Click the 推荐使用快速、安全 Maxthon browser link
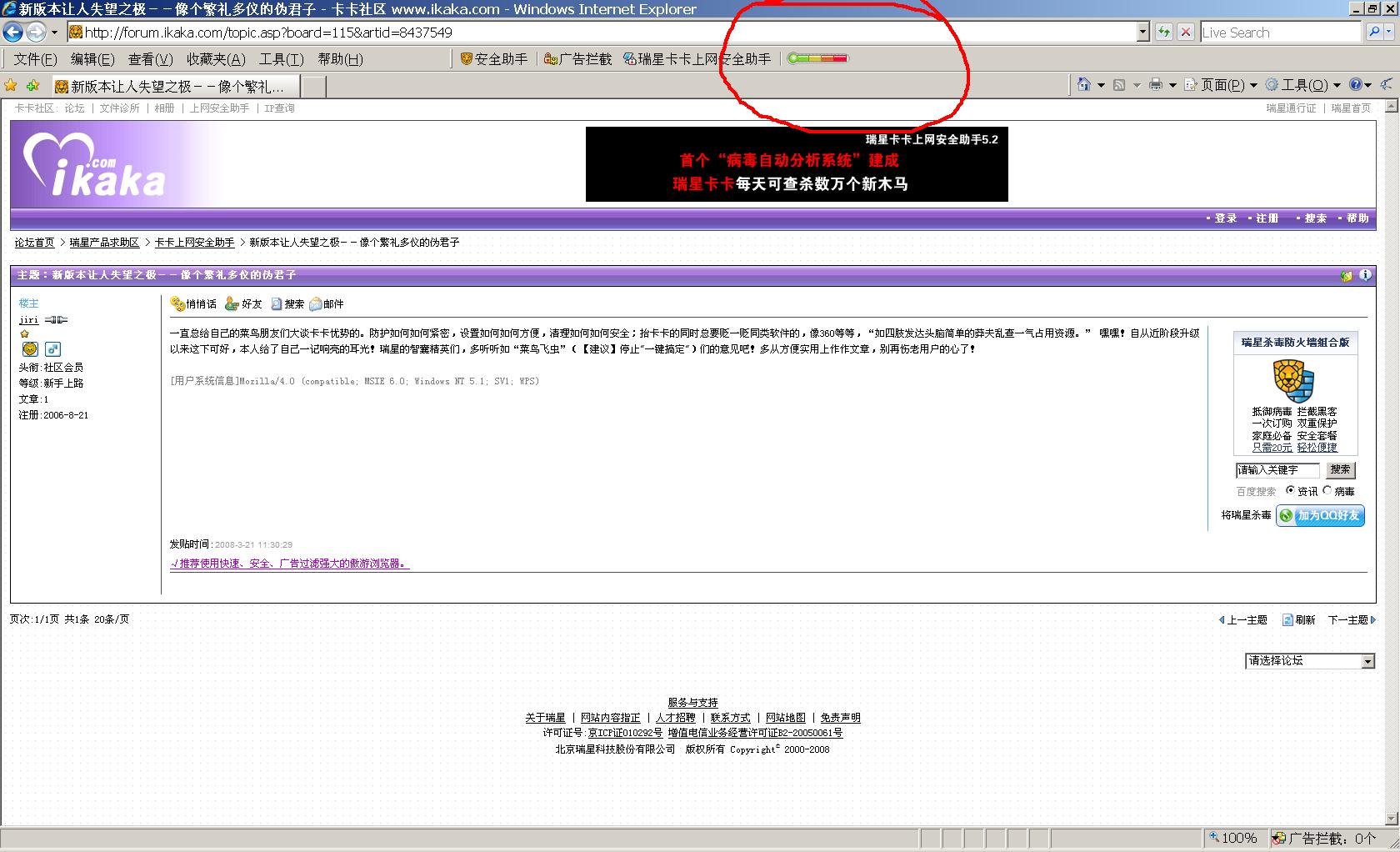 pyautogui.click(x=289, y=564)
